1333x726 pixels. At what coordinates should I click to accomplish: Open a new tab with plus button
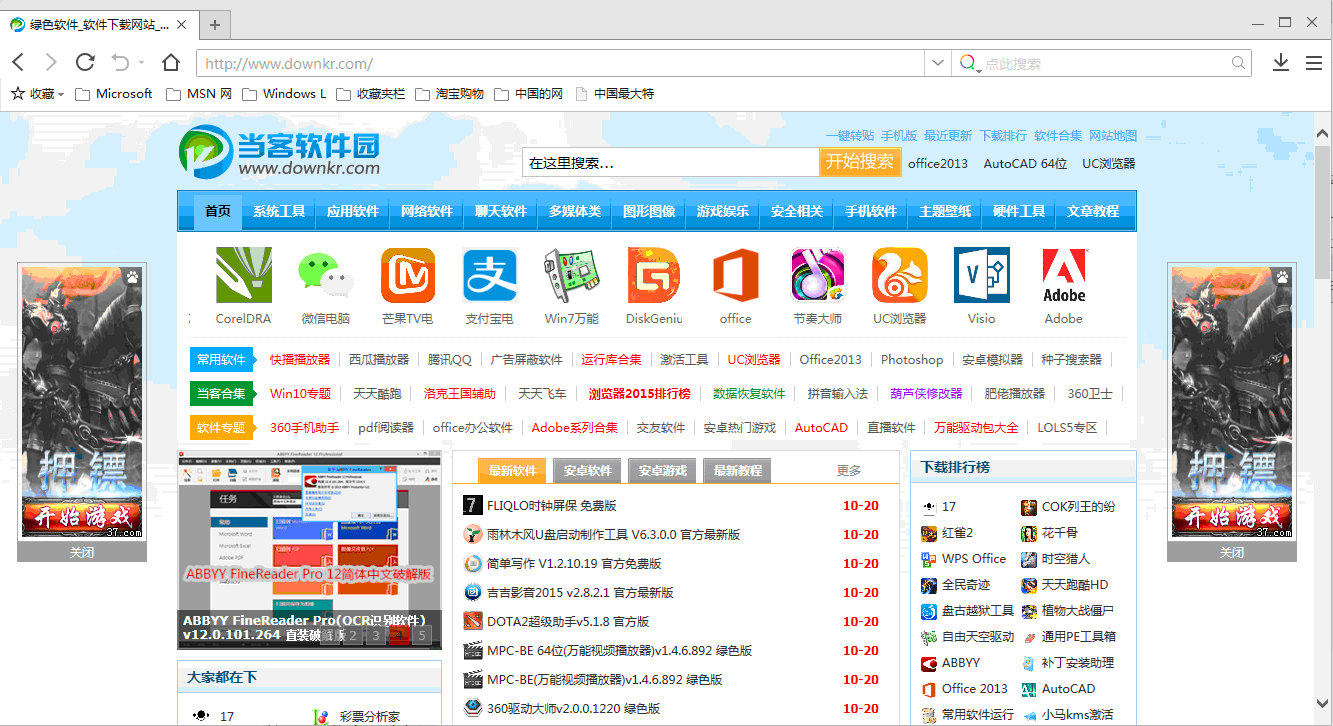click(215, 24)
